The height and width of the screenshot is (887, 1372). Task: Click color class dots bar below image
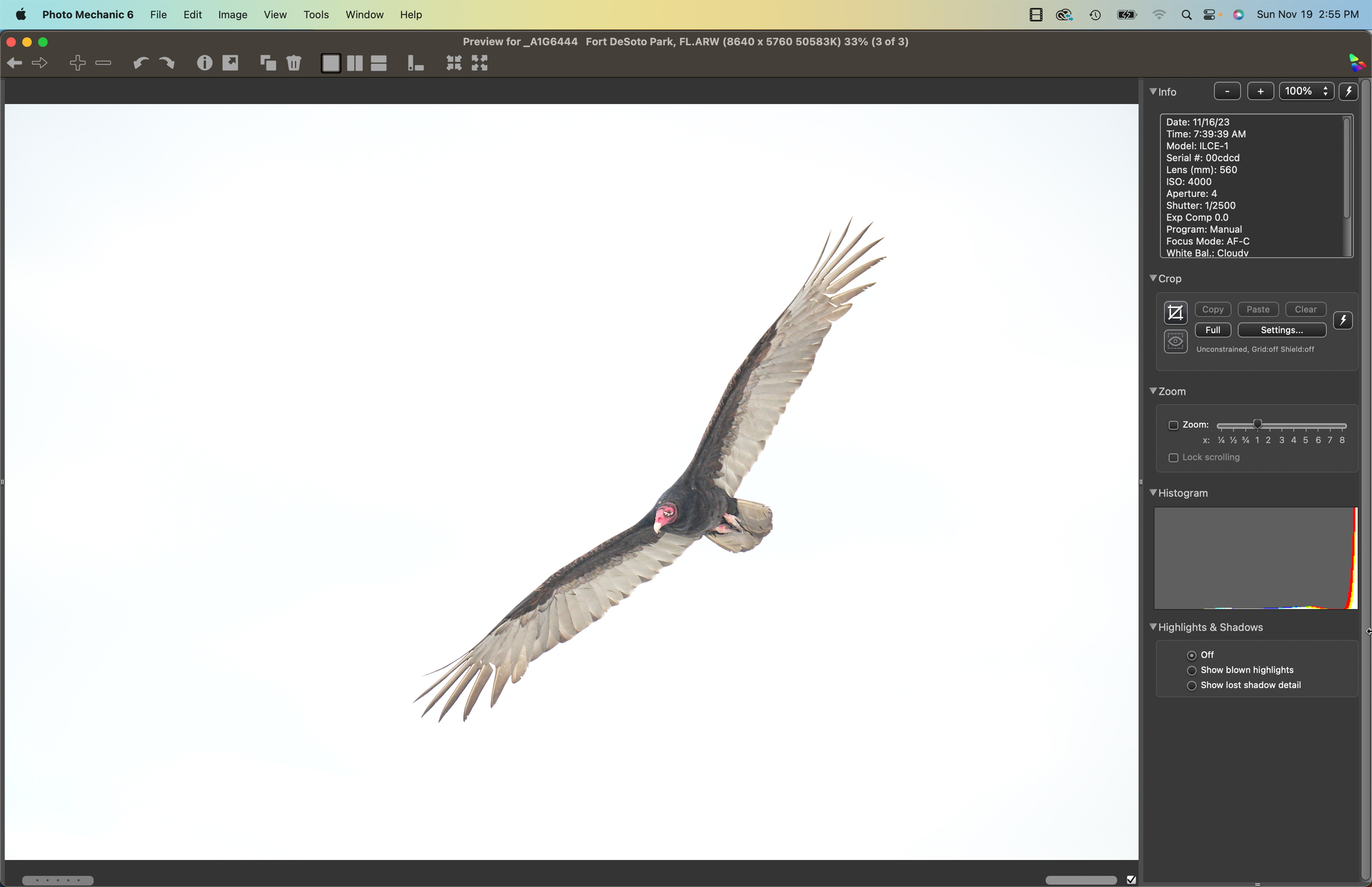click(x=57, y=881)
